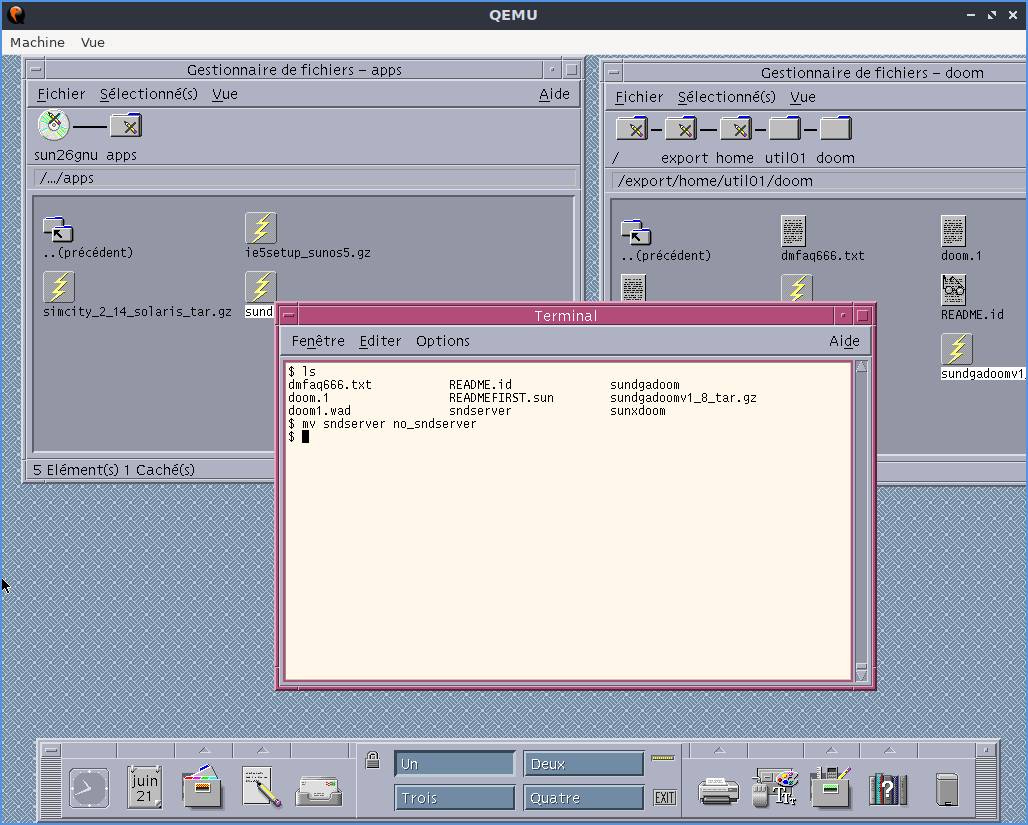Open the calendar showing juin 21
Image resolution: width=1028 pixels, height=825 pixels.
coord(145,787)
